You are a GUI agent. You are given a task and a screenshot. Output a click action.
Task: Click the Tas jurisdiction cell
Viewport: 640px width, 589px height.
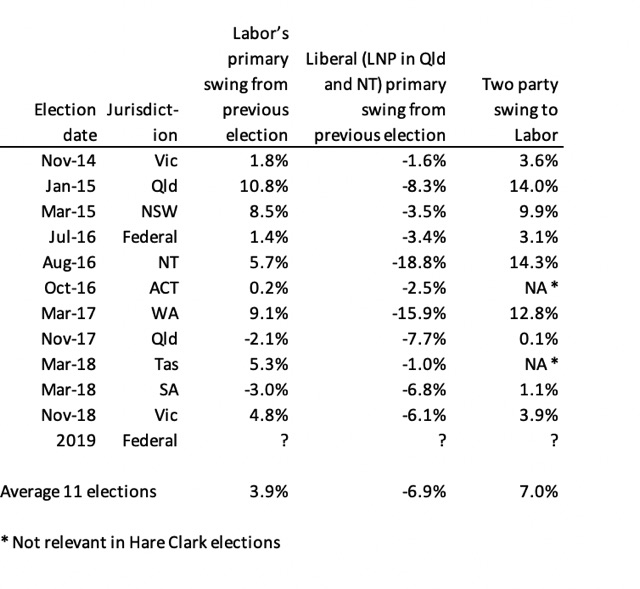163,364
